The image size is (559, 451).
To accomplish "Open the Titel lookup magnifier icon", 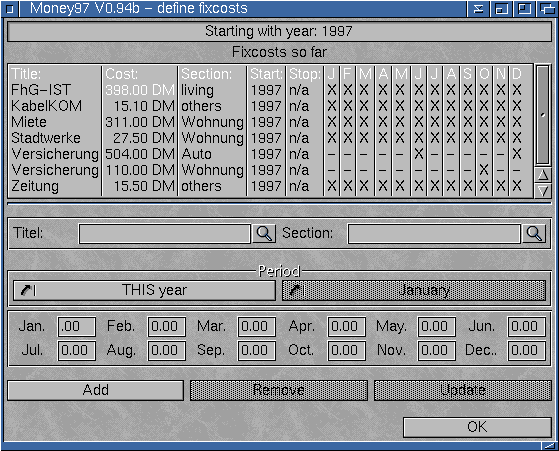I will 264,234.
